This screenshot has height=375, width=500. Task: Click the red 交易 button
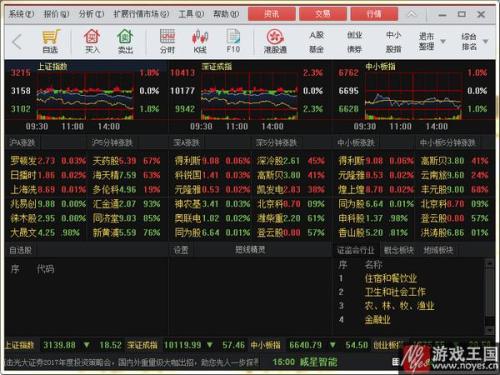pos(323,14)
